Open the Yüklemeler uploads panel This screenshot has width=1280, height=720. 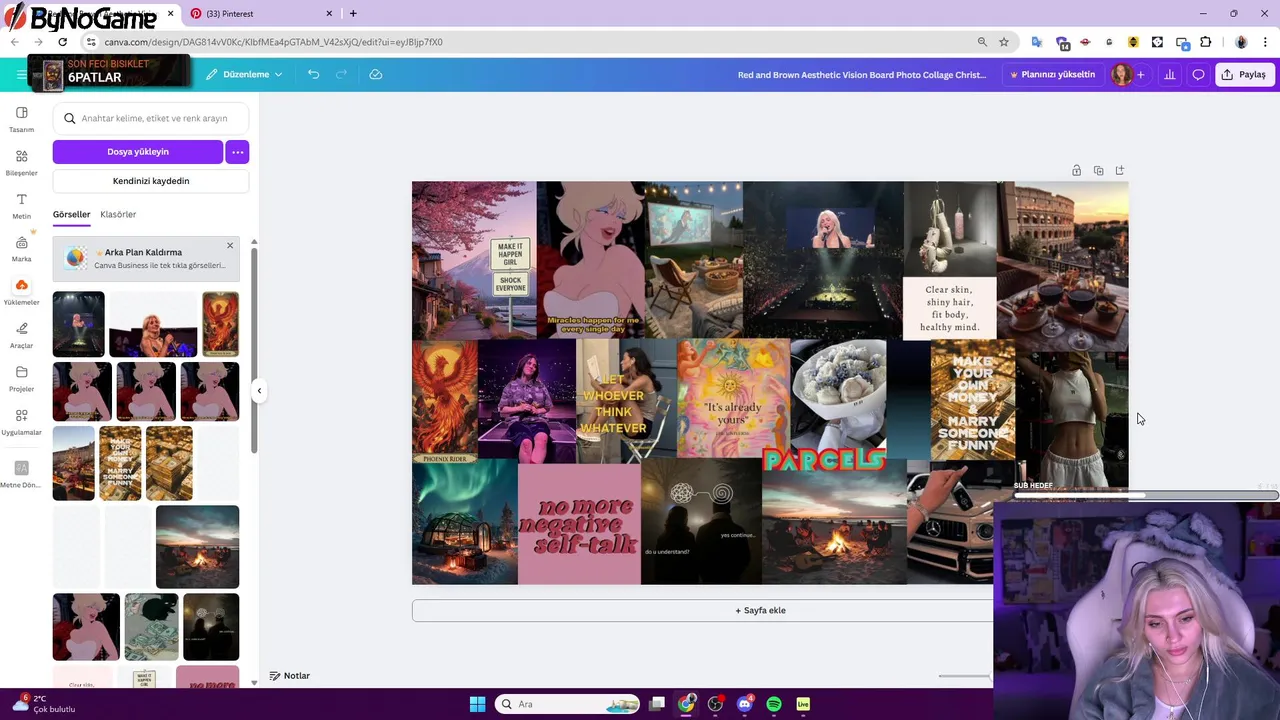point(21,292)
